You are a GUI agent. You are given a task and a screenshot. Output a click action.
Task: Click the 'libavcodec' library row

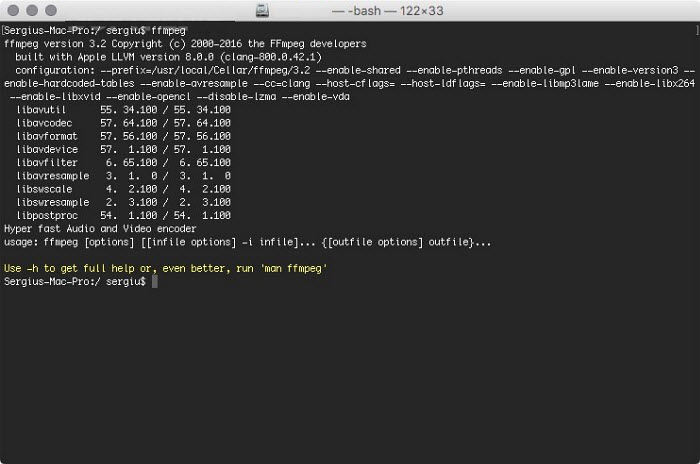(124, 123)
